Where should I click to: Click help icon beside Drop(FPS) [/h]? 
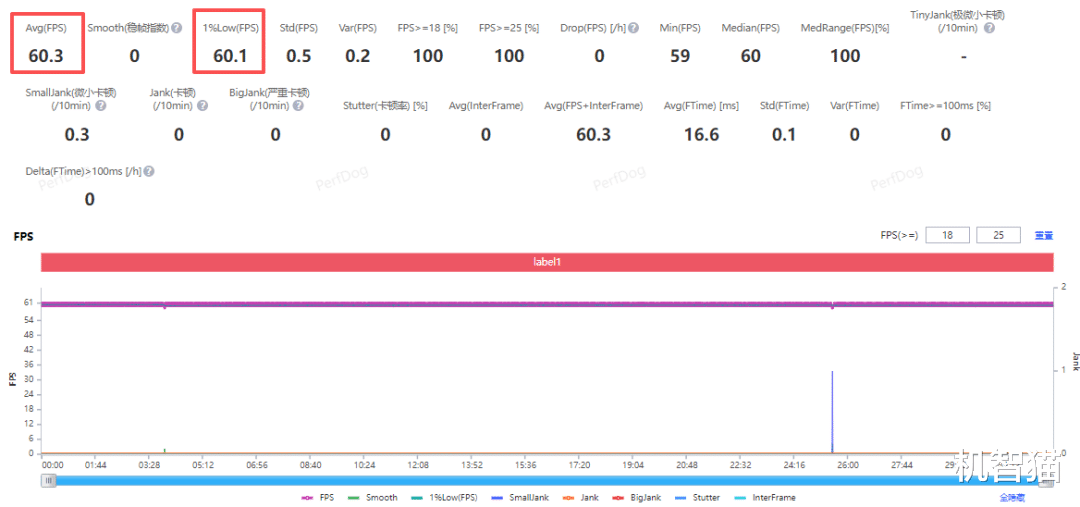point(634,28)
